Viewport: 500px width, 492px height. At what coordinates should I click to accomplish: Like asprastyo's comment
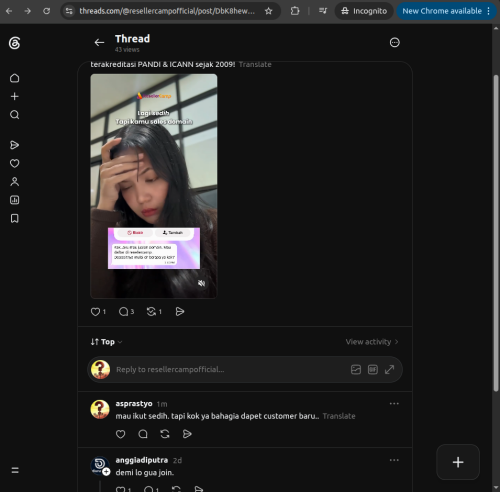pyautogui.click(x=120, y=434)
